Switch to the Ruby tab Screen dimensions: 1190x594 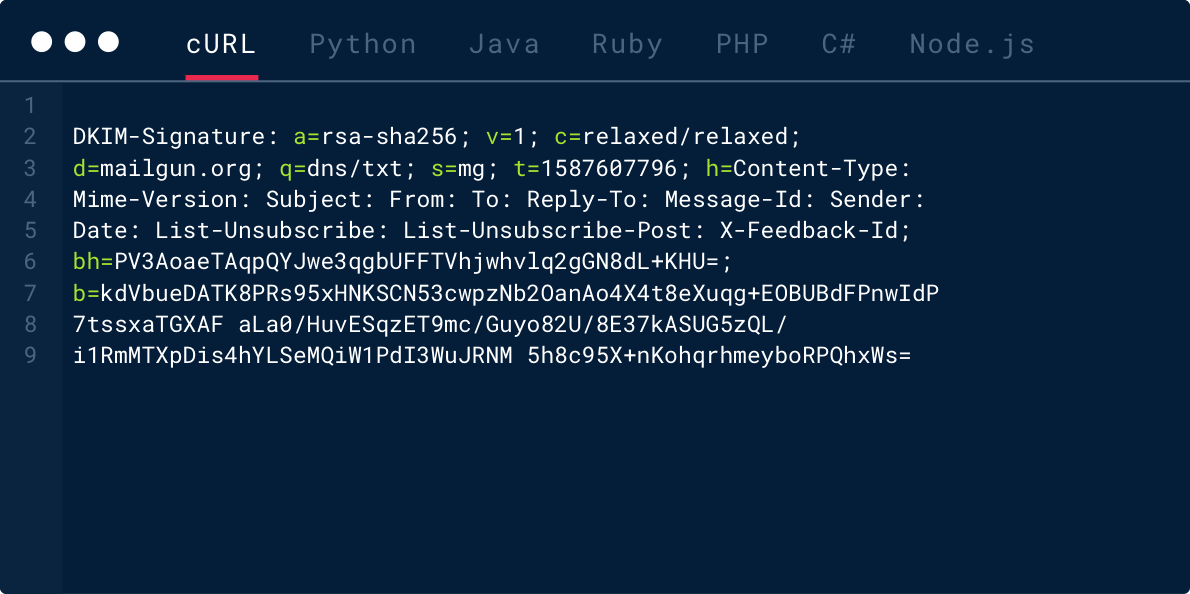tap(627, 44)
